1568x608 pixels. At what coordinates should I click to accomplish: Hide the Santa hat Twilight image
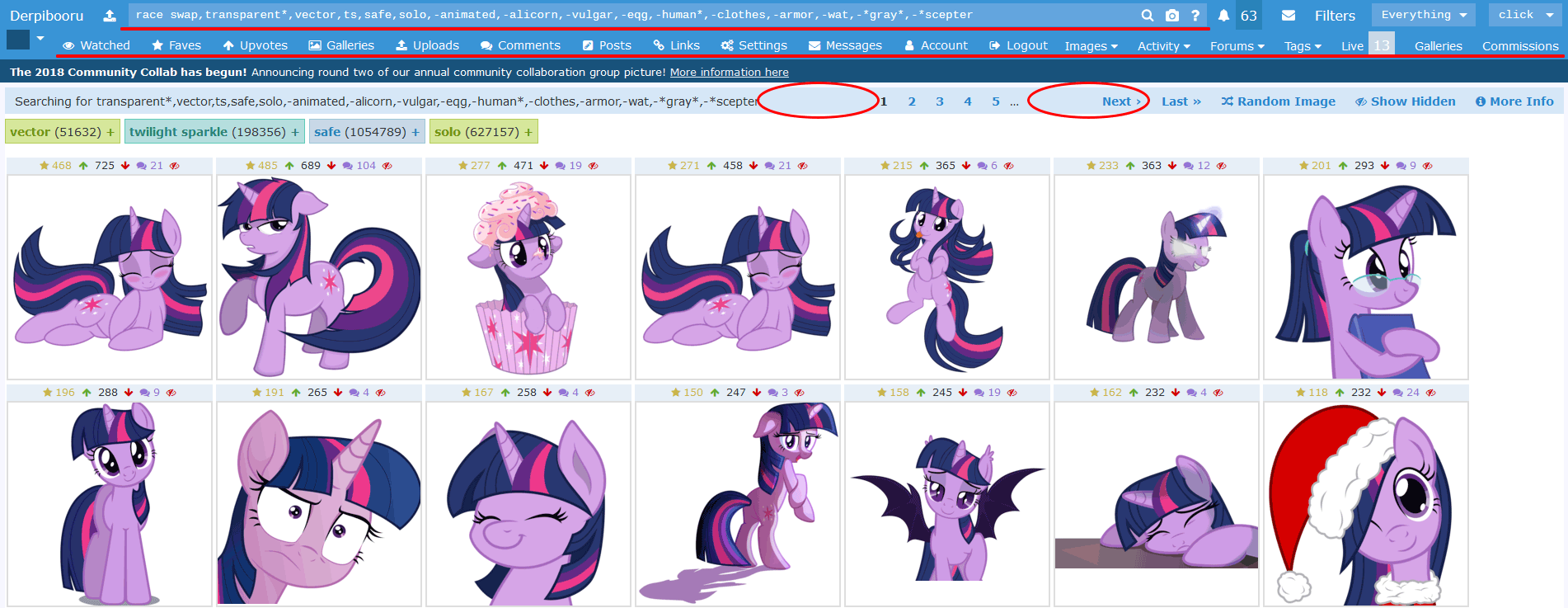point(1430,393)
